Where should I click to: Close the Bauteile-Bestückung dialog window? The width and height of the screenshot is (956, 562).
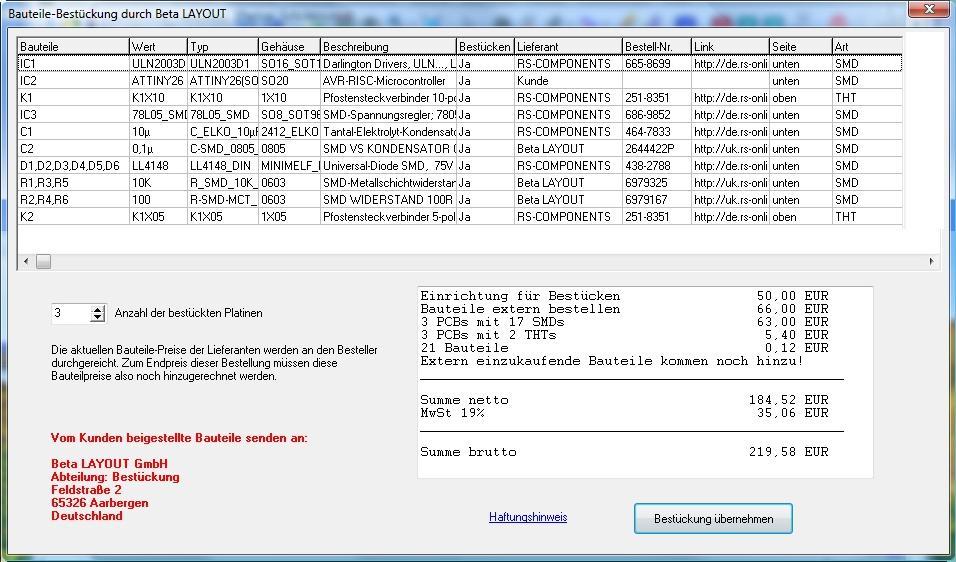[927, 9]
